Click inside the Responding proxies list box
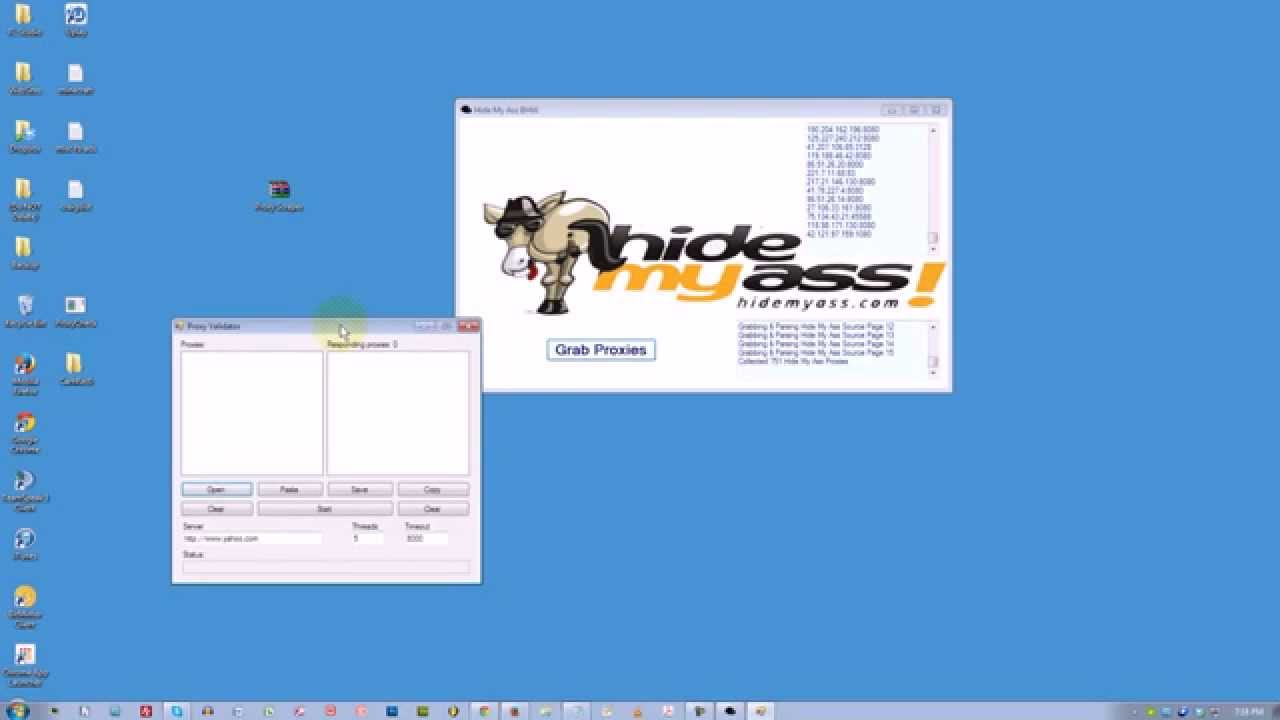Image resolution: width=1280 pixels, height=720 pixels. [x=398, y=412]
